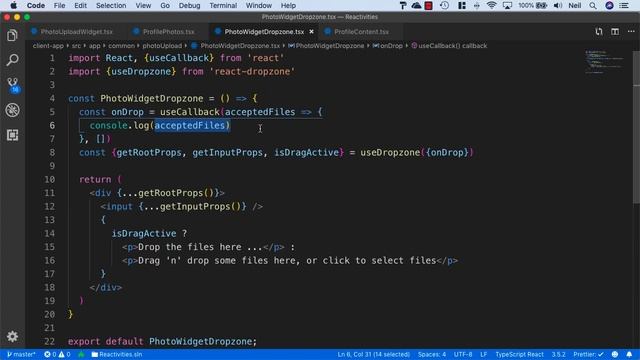Open Source Control view with badge
The height and width of the screenshot is (360, 640).
coord(12,85)
